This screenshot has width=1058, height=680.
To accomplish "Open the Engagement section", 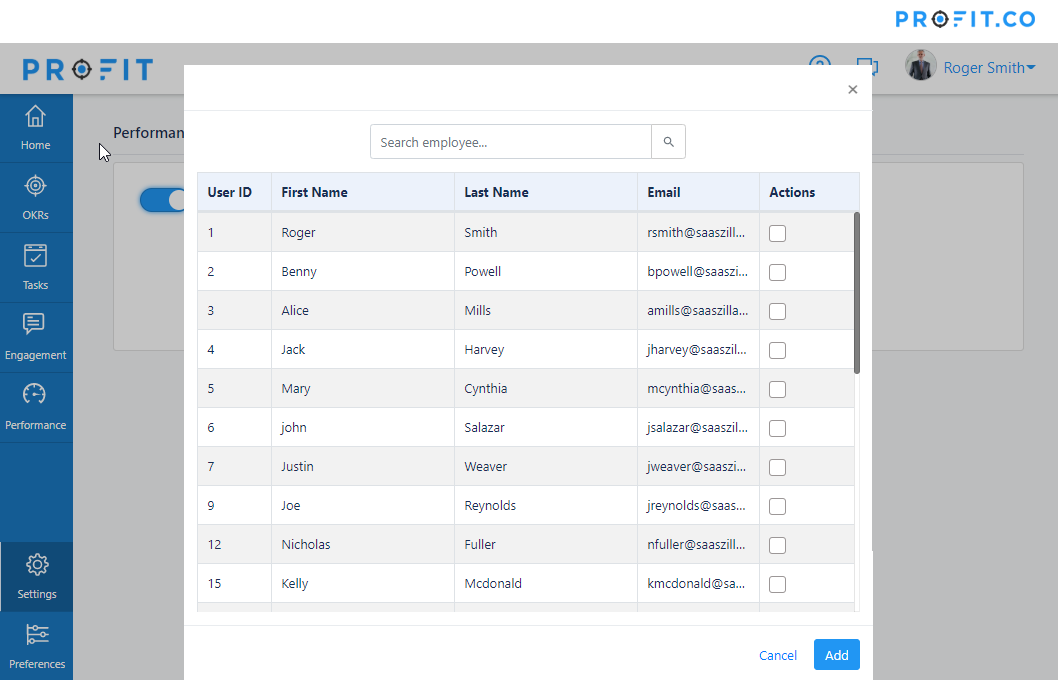I will pos(36,337).
